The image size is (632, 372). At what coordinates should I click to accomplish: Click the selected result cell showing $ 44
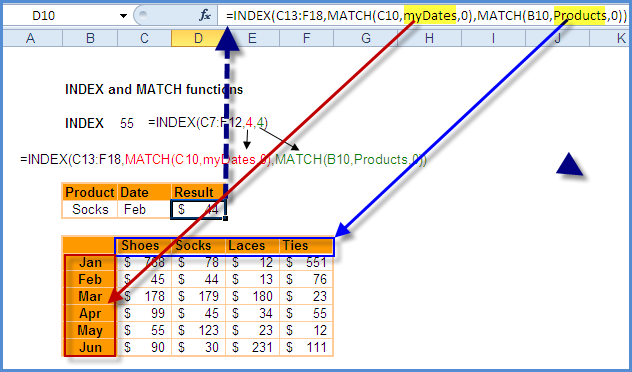pos(198,210)
